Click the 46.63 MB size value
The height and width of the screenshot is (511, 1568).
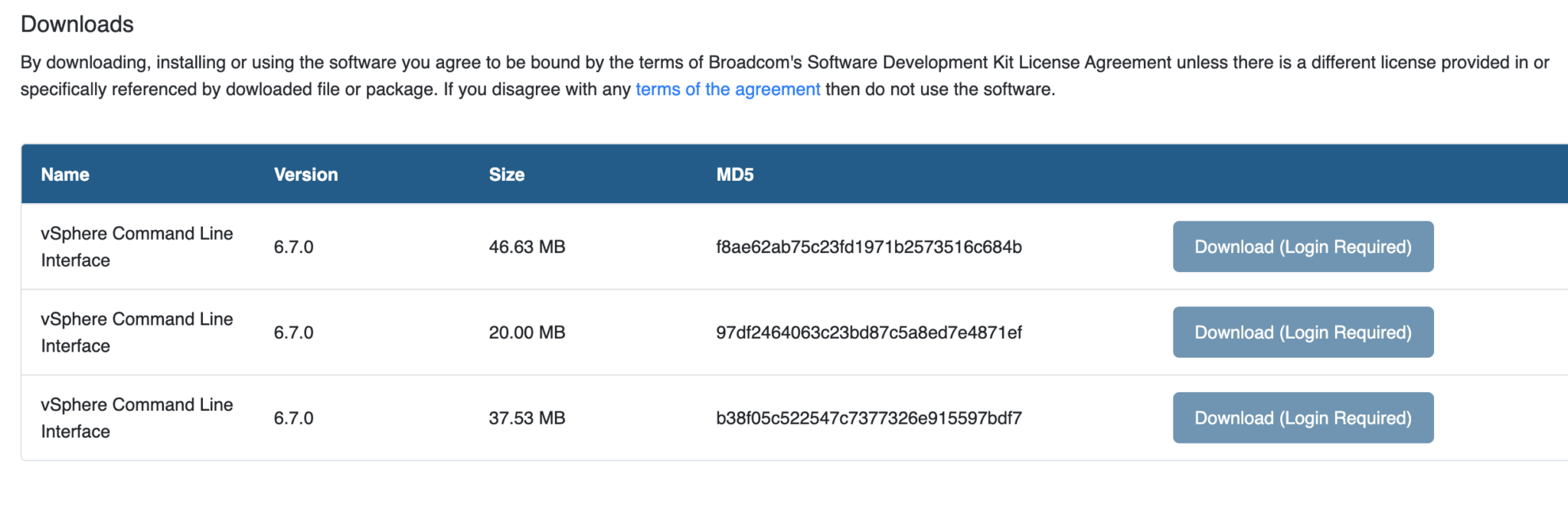pos(527,247)
